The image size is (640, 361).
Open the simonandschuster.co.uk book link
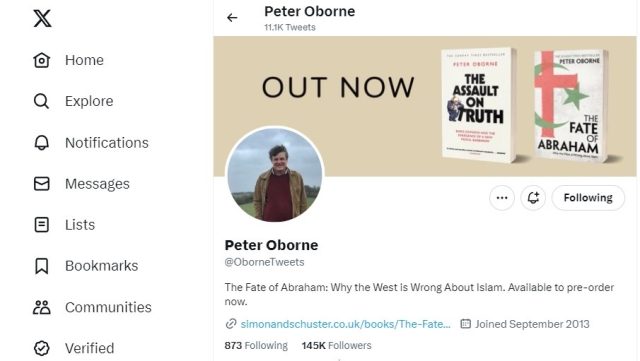pyautogui.click(x=345, y=324)
